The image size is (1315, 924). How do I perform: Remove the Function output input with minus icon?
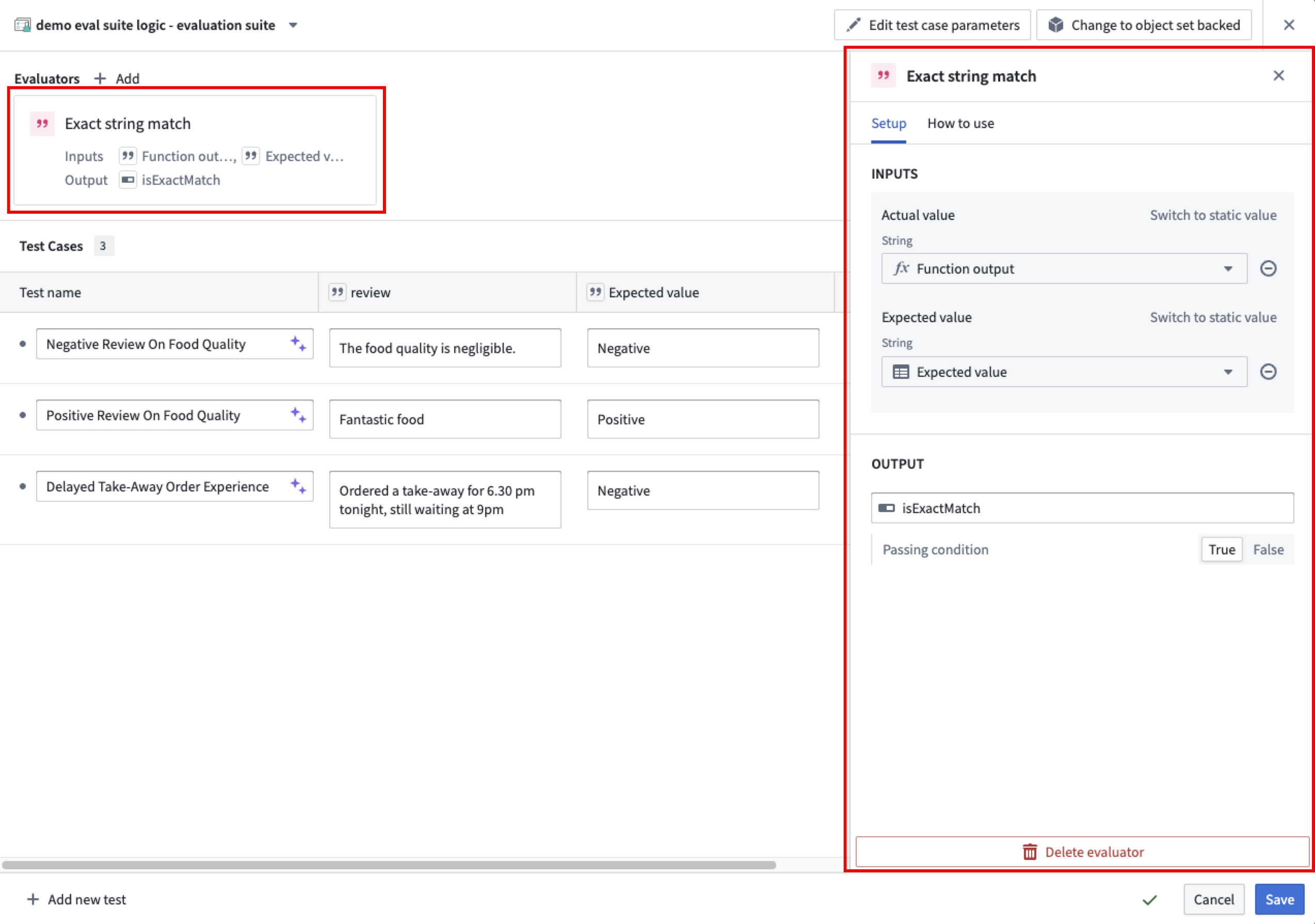(x=1268, y=268)
